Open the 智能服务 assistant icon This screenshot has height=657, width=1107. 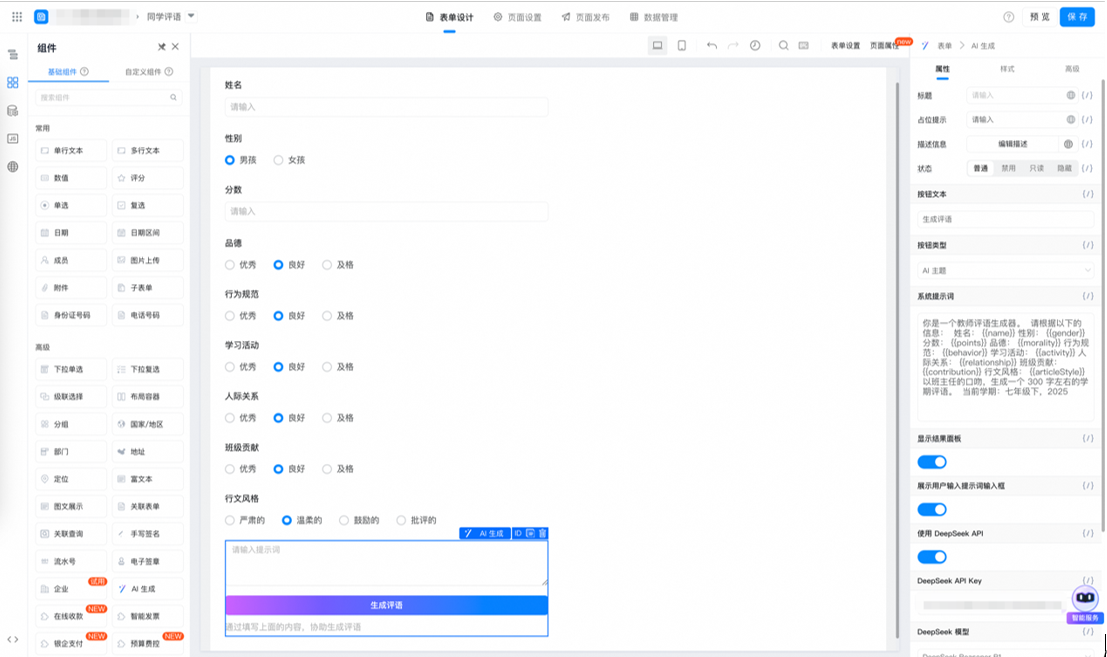coord(1083,597)
